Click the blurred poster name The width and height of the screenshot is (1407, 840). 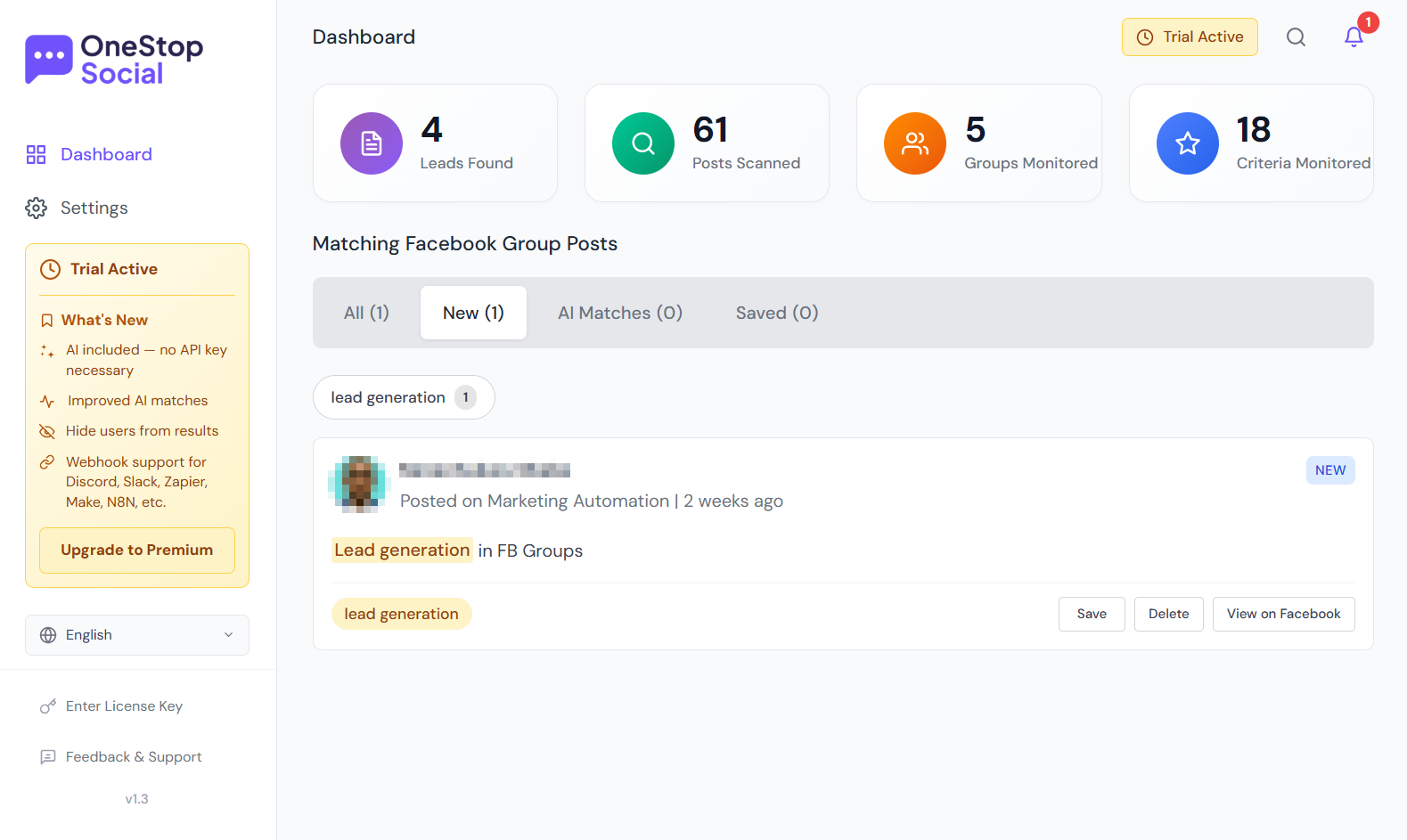pos(485,470)
